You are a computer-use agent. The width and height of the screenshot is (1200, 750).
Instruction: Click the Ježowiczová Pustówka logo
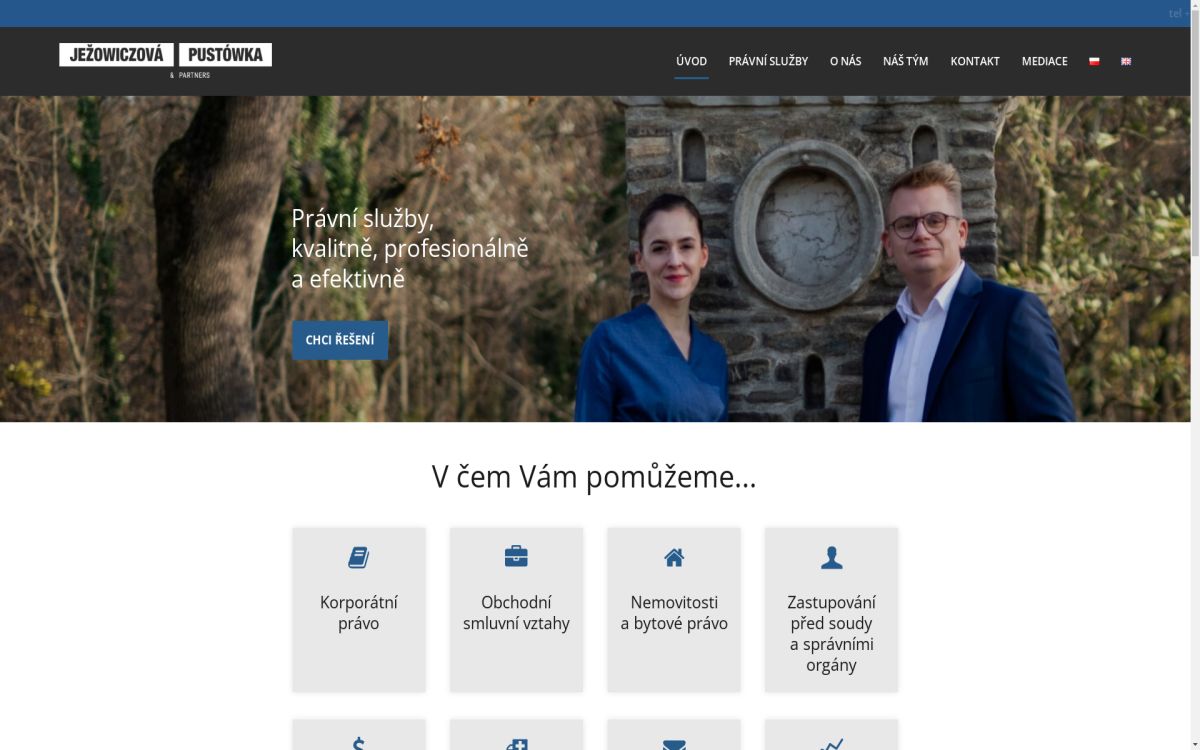click(166, 59)
